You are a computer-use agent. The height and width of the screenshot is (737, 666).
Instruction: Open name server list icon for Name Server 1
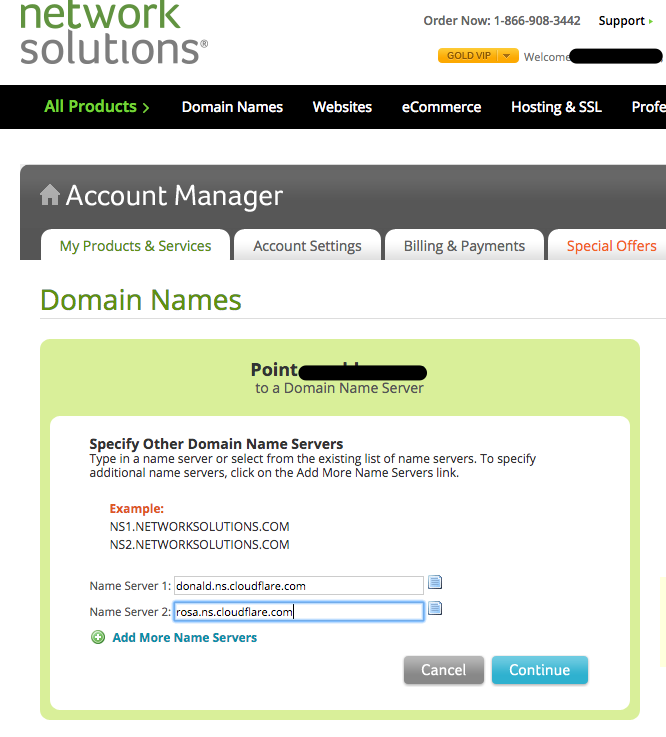[x=435, y=582]
